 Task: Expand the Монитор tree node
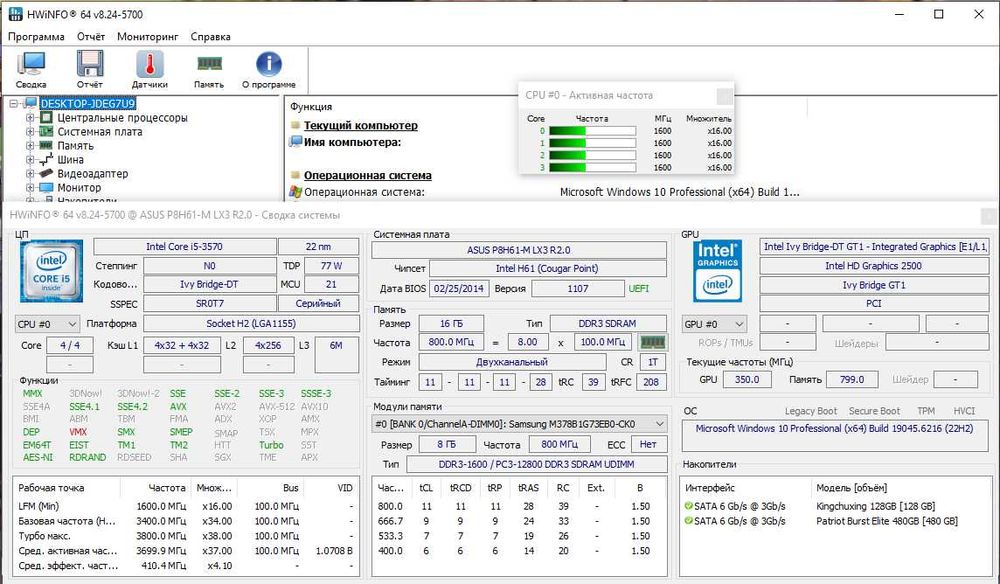click(30, 187)
